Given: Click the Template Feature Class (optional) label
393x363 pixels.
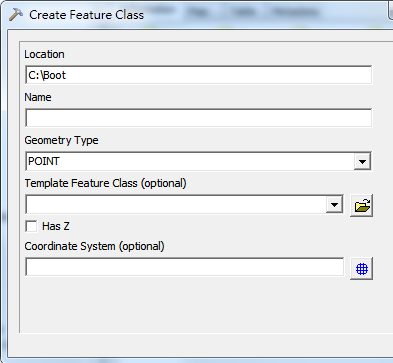Looking at the screenshot, I should 105,183.
